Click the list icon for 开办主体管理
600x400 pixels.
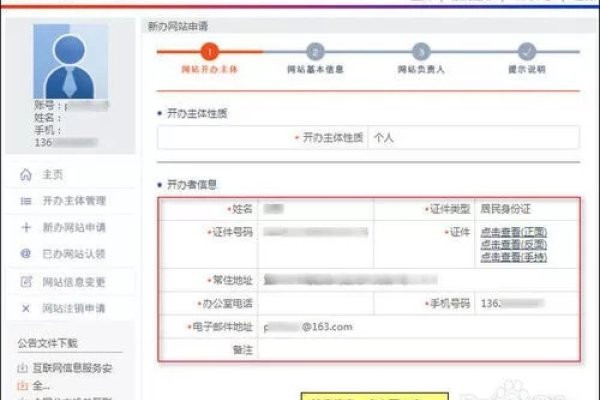click(x=26, y=201)
